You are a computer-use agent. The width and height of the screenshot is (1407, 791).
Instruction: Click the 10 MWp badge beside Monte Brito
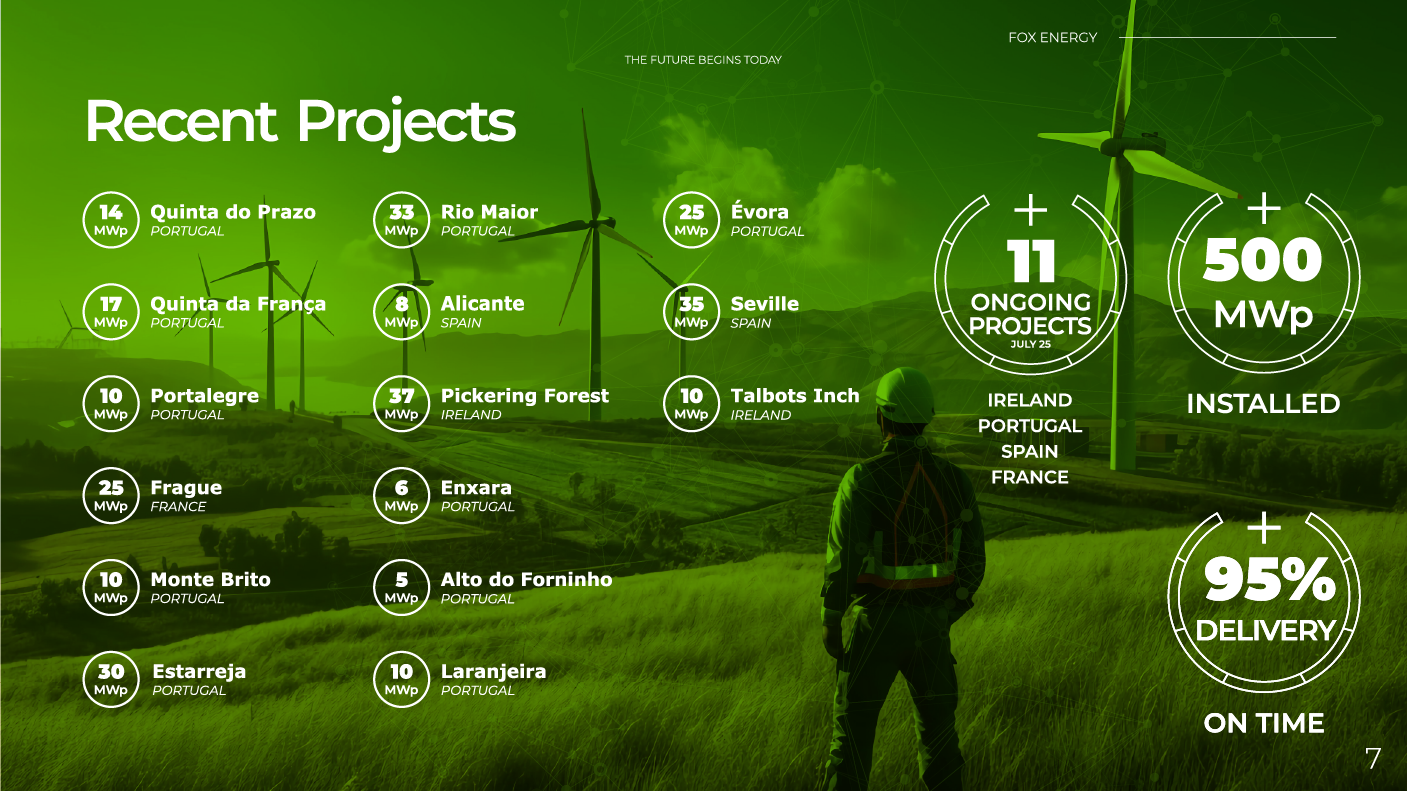click(111, 589)
